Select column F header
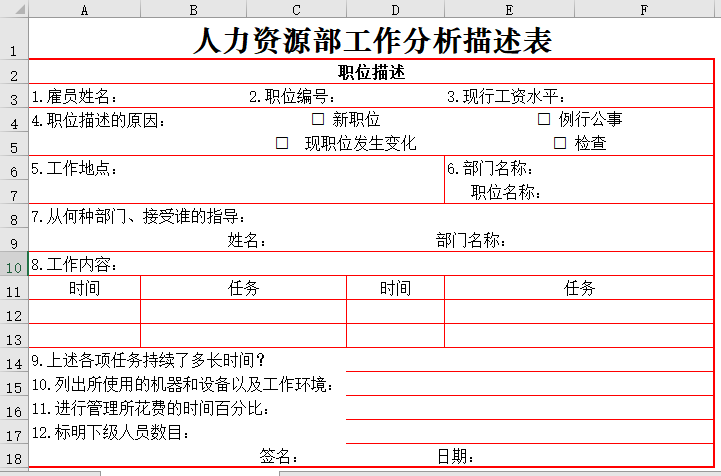 (x=644, y=9)
